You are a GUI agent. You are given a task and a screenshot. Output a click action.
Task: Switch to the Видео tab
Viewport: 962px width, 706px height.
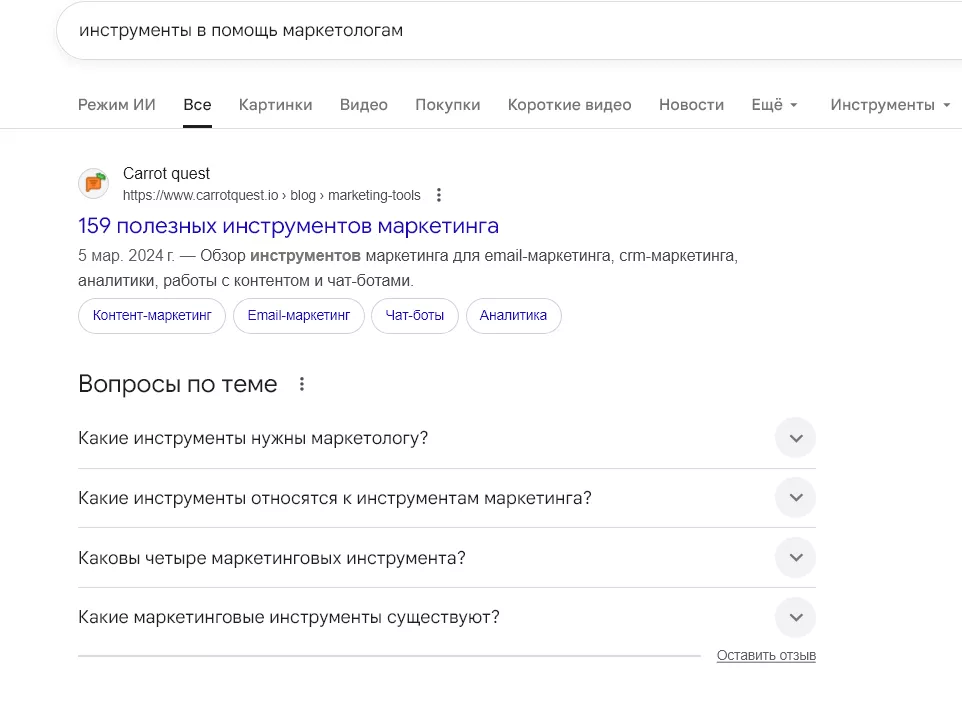click(363, 104)
